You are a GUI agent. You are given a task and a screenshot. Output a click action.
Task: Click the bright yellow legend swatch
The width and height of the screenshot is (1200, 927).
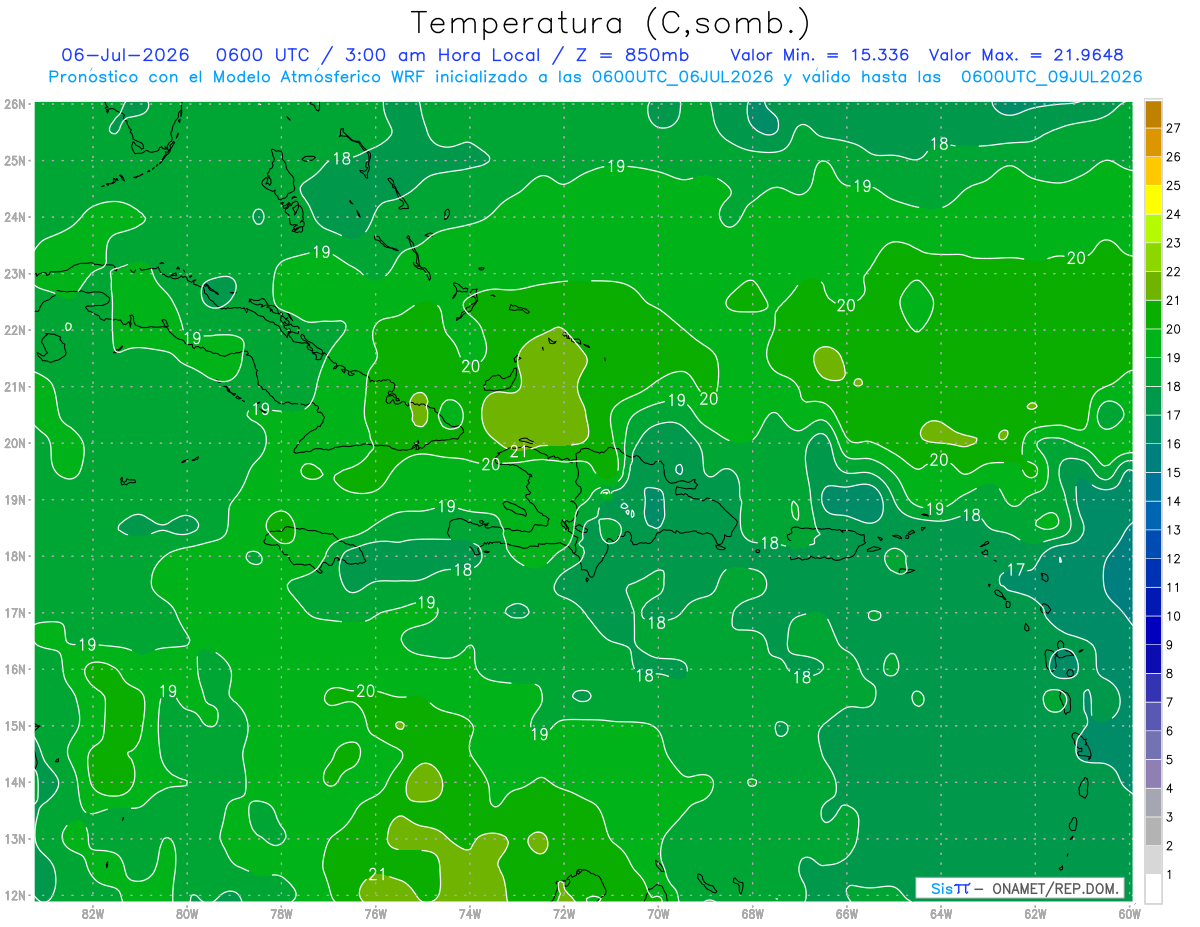coord(1154,199)
